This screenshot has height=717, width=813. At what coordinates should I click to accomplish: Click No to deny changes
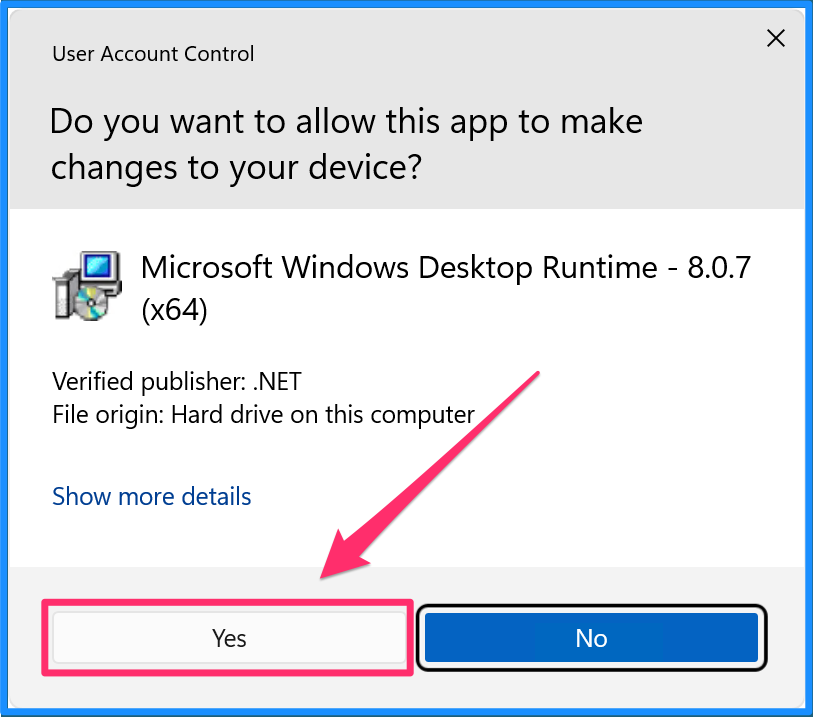click(x=591, y=638)
